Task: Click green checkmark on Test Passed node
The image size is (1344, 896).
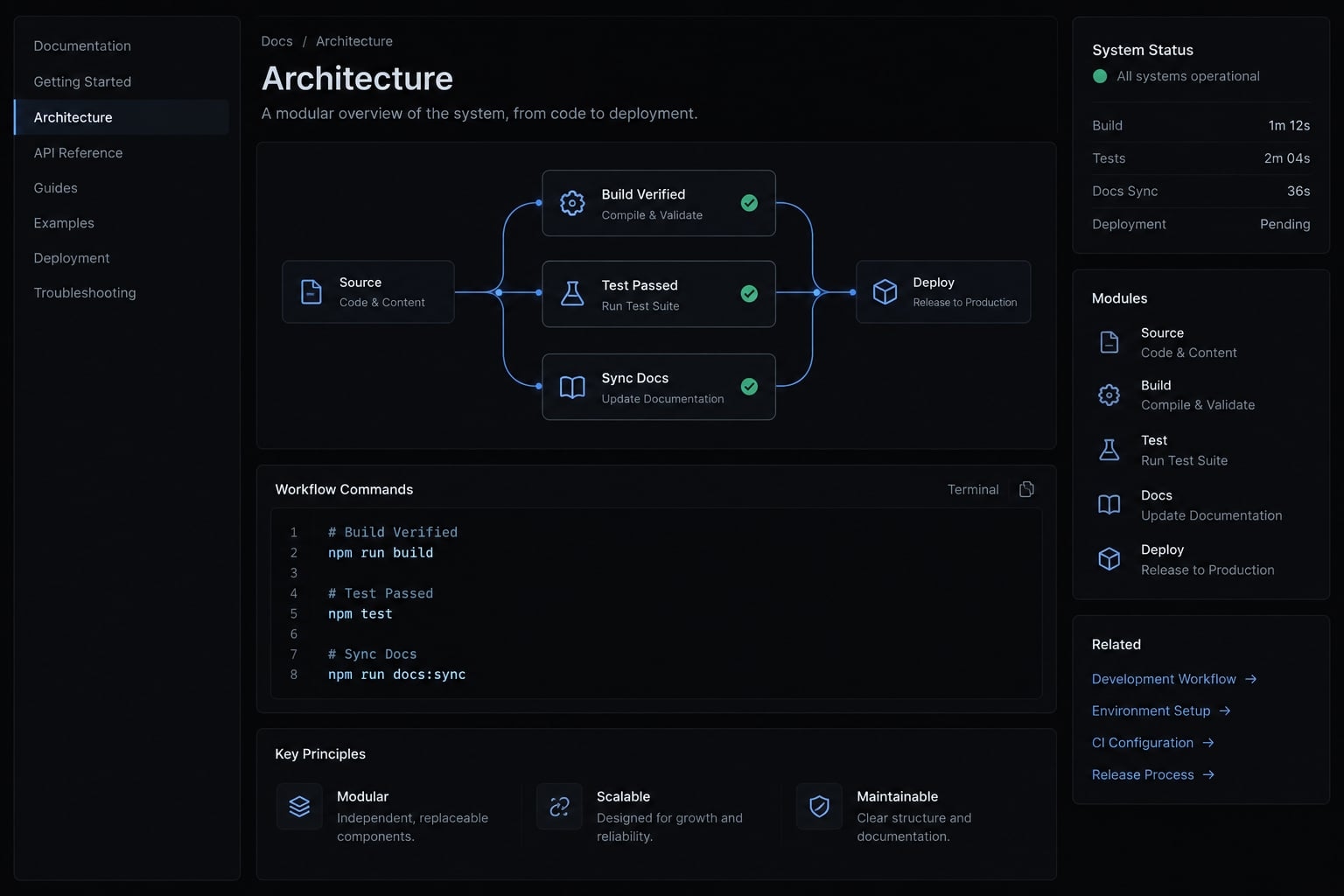Action: tap(749, 294)
